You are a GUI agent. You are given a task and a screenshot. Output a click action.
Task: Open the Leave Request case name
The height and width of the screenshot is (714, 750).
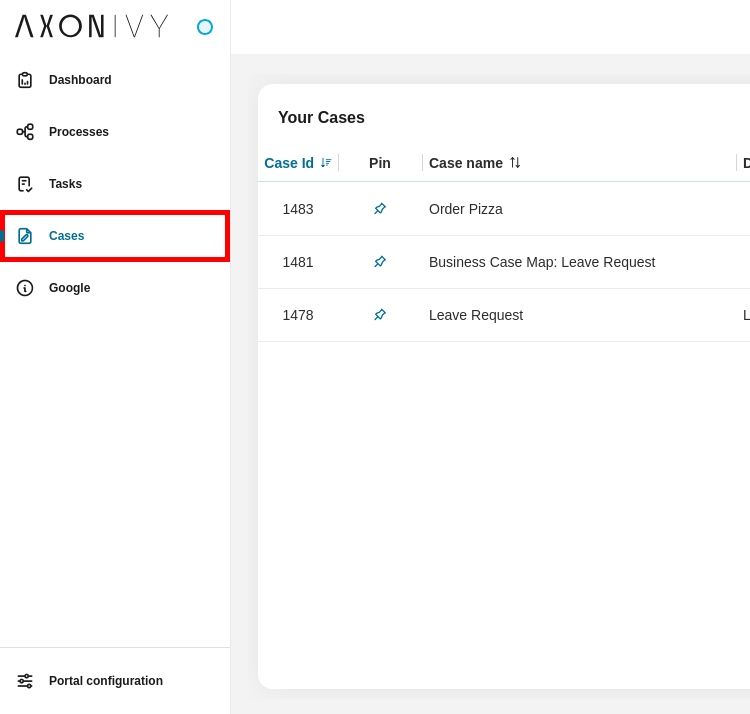pyautogui.click(x=476, y=315)
